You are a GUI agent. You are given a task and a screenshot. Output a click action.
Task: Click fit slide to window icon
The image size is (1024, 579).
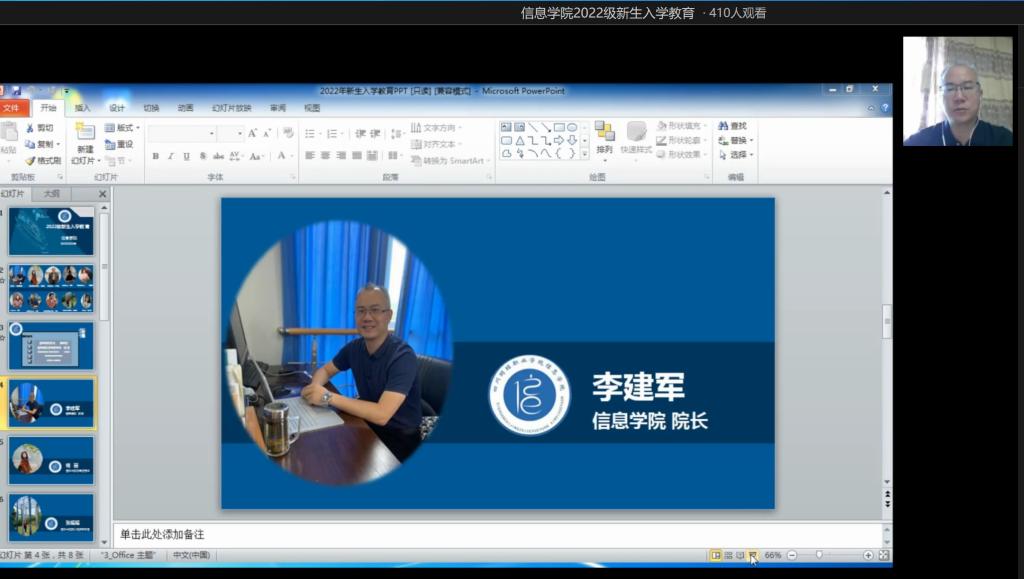point(884,555)
